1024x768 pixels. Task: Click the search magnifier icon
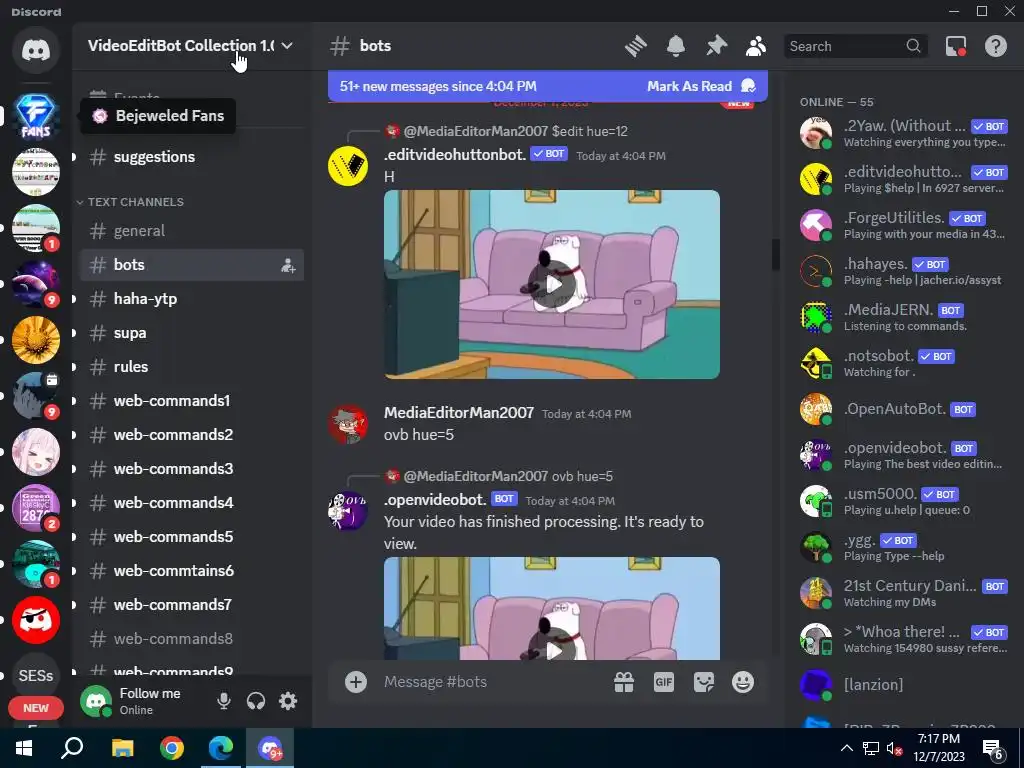pyautogui.click(x=913, y=46)
